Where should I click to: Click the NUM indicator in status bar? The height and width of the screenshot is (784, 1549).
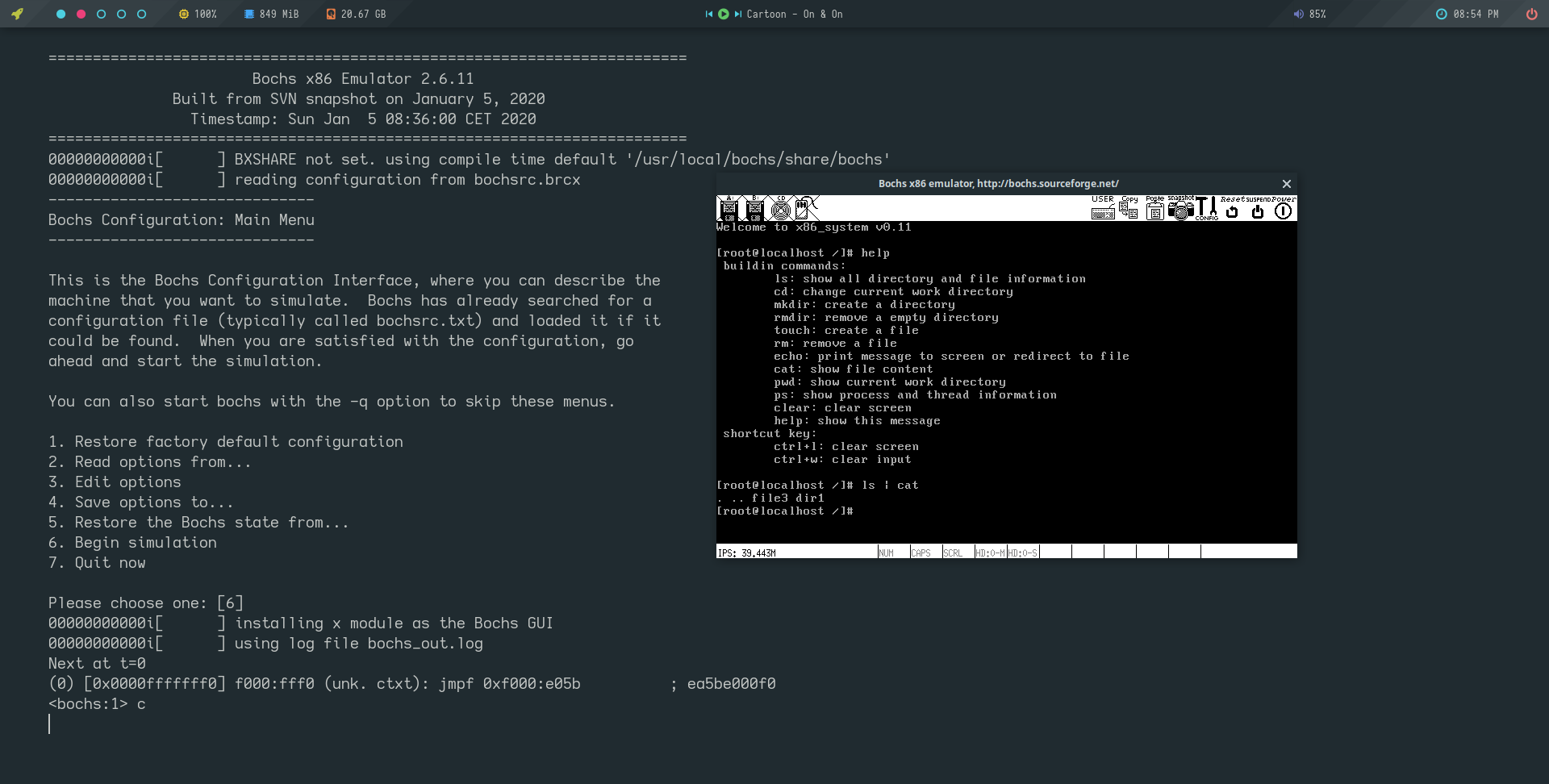[x=887, y=553]
